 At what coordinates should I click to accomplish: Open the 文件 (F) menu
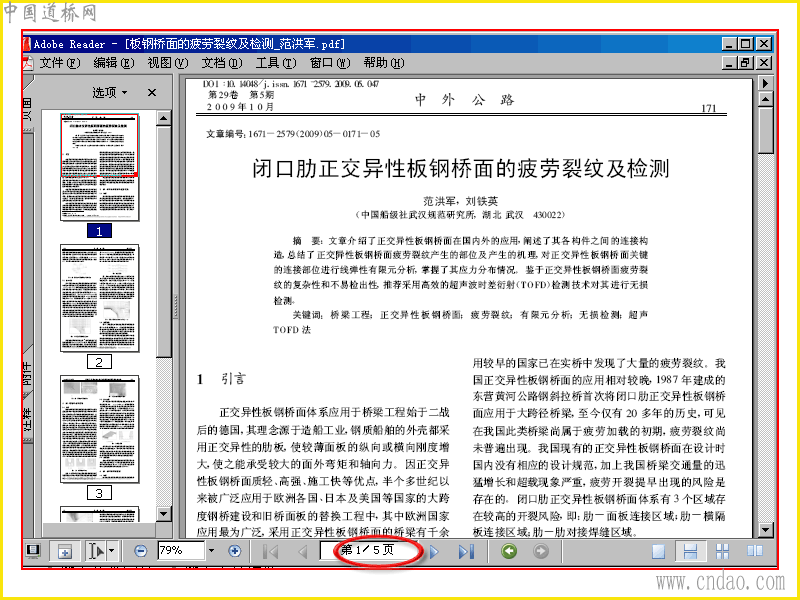tap(60, 63)
